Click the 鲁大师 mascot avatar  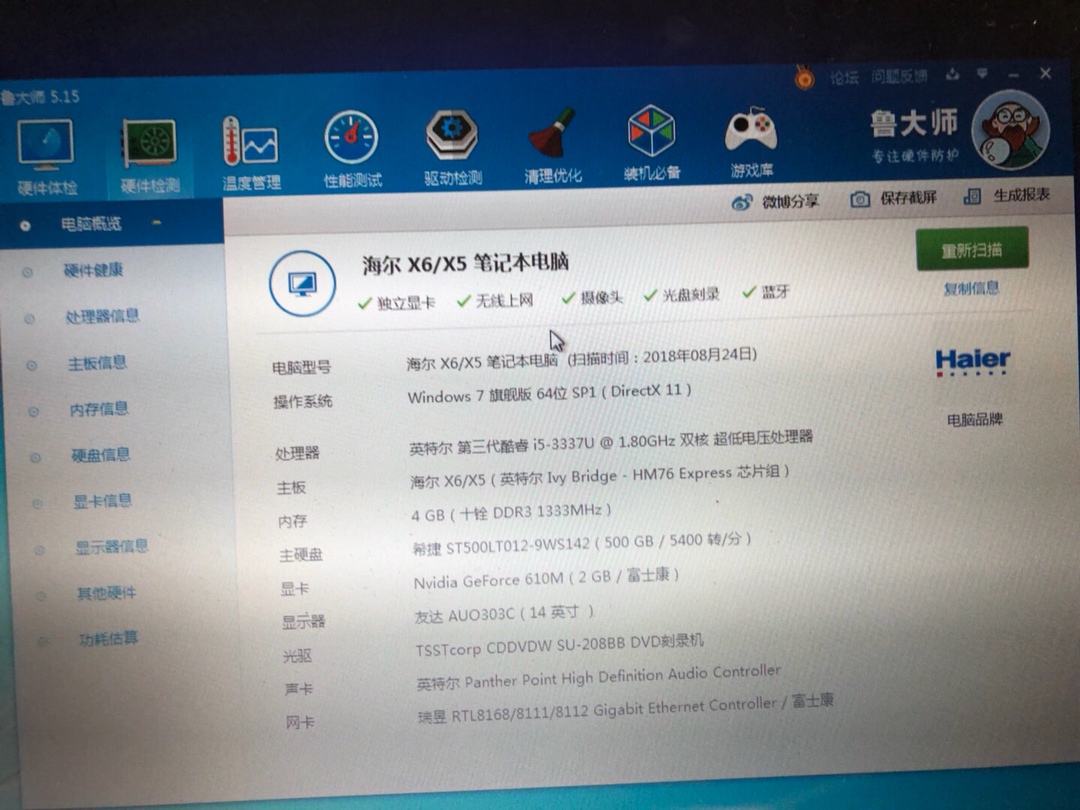1010,131
